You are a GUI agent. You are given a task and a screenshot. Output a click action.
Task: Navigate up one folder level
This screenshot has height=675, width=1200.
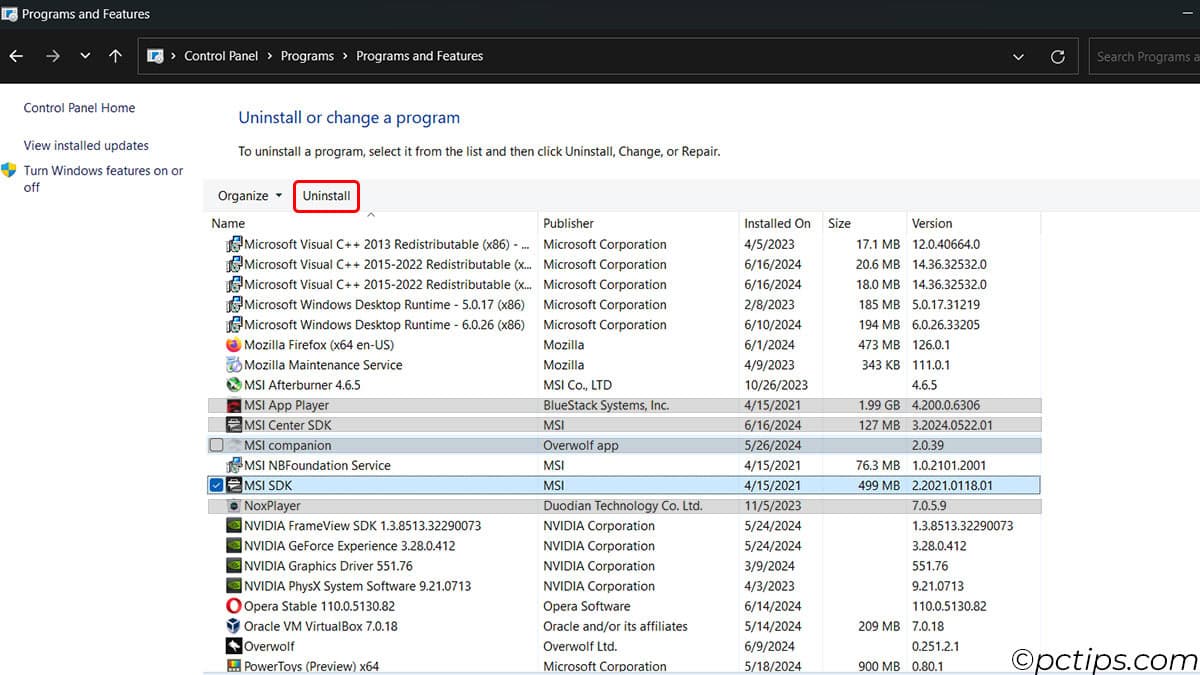115,56
